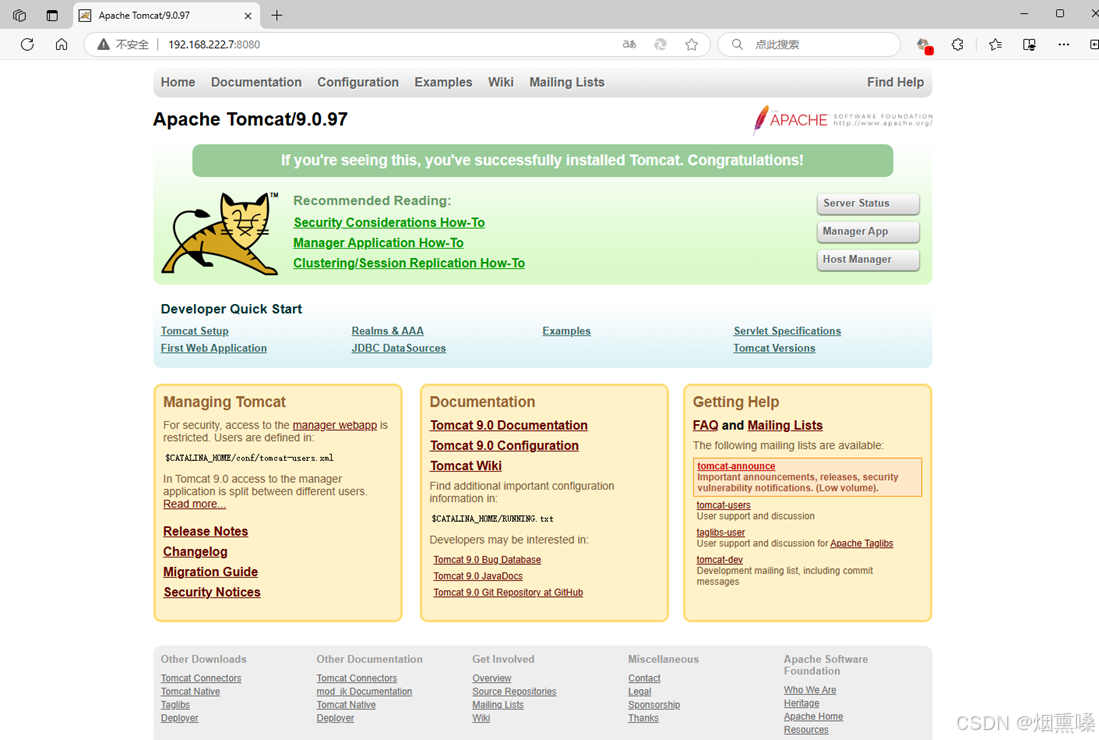Click the Manager App button
Image resolution: width=1099 pixels, height=740 pixels.
coord(868,231)
